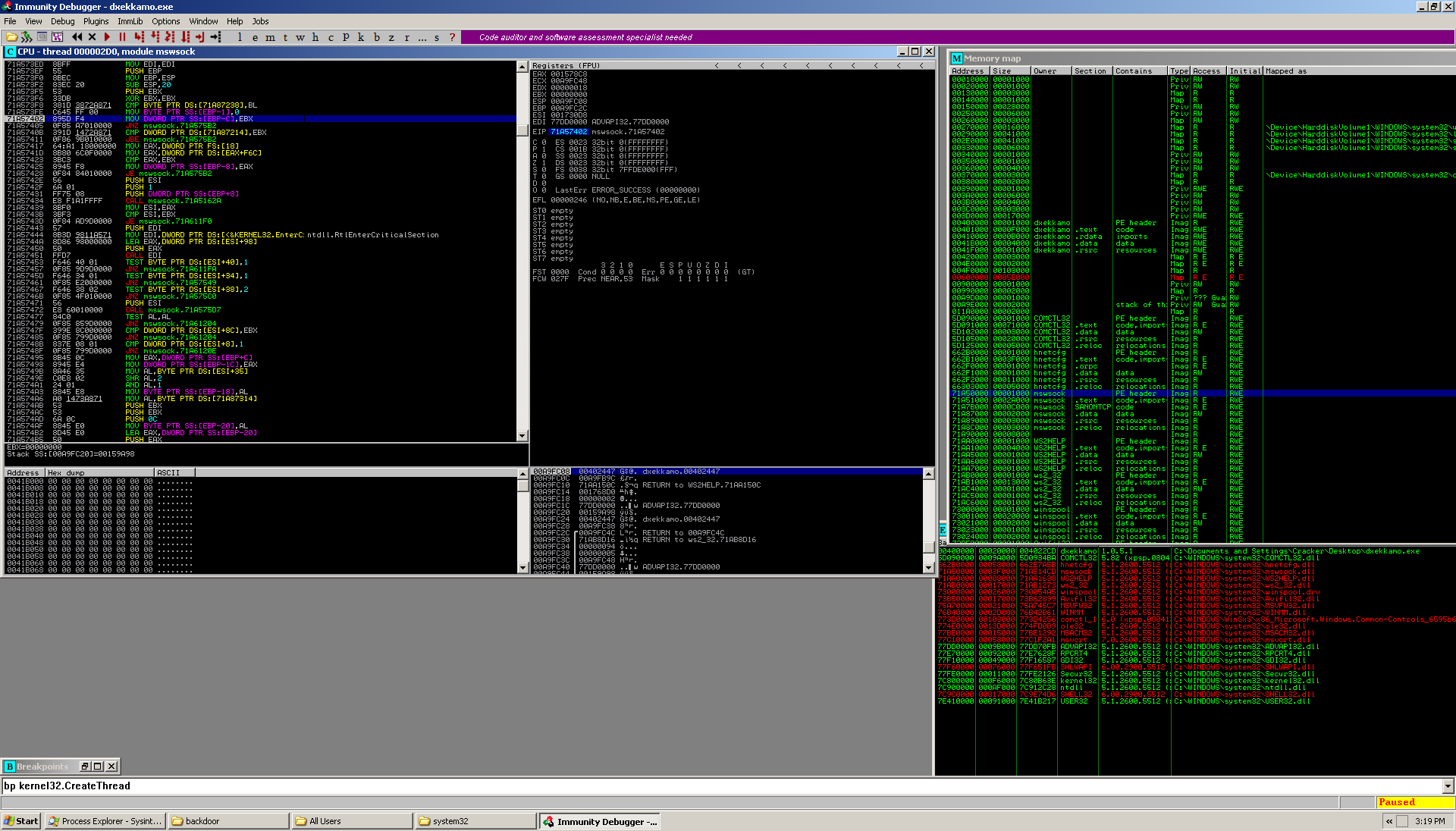Sort Memory map by Address column
Viewport: 1456px width, 831px height.
970,71
